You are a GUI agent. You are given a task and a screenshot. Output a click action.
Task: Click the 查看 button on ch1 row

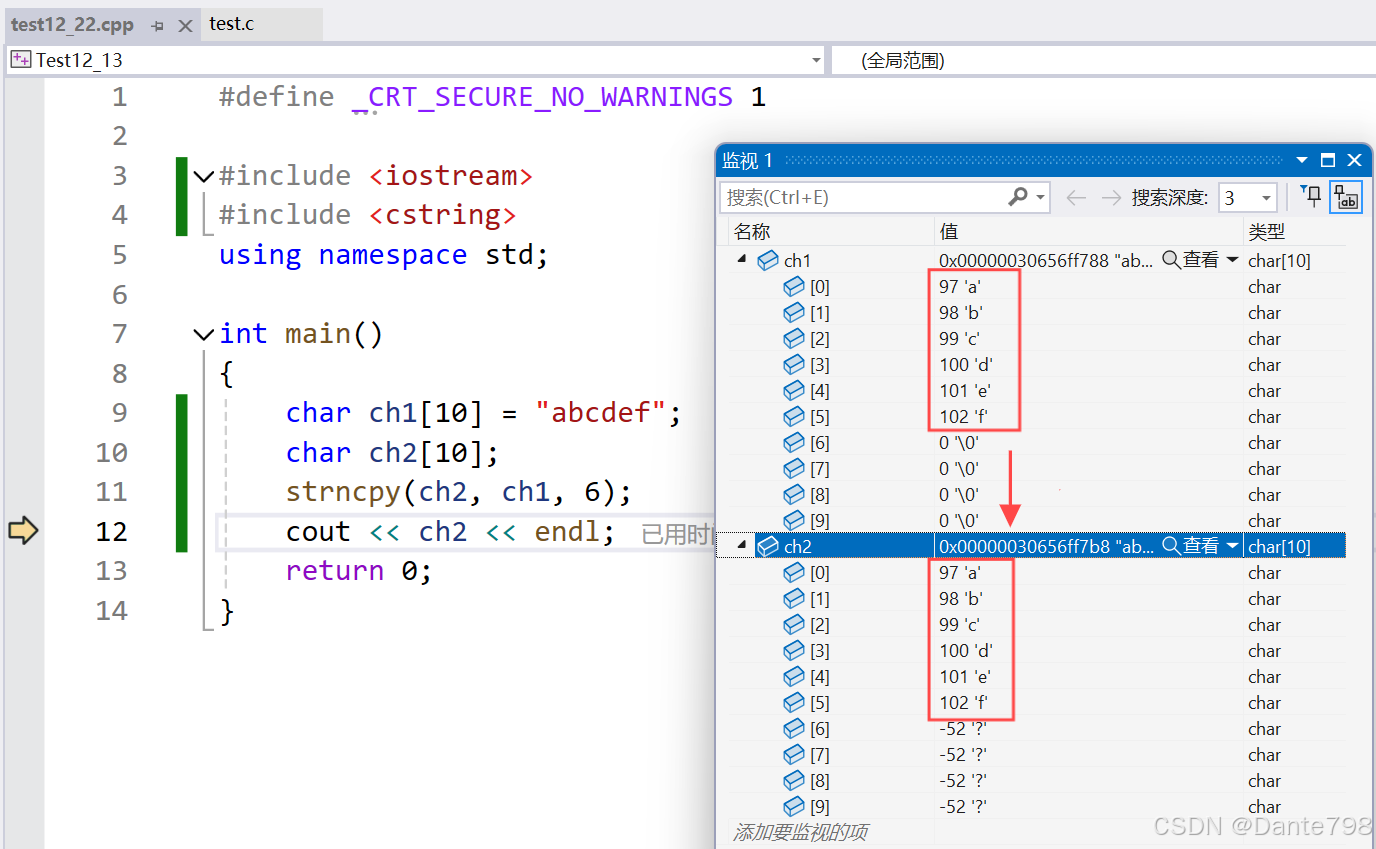(x=1200, y=260)
